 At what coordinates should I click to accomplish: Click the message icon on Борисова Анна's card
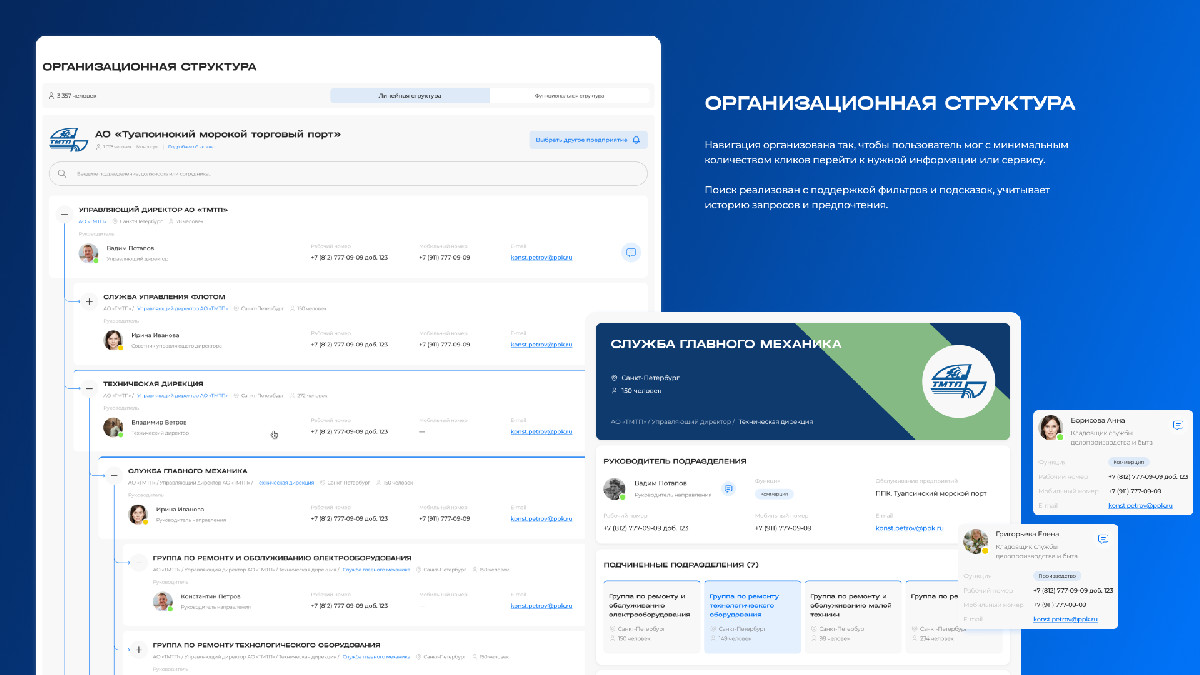click(x=1177, y=425)
